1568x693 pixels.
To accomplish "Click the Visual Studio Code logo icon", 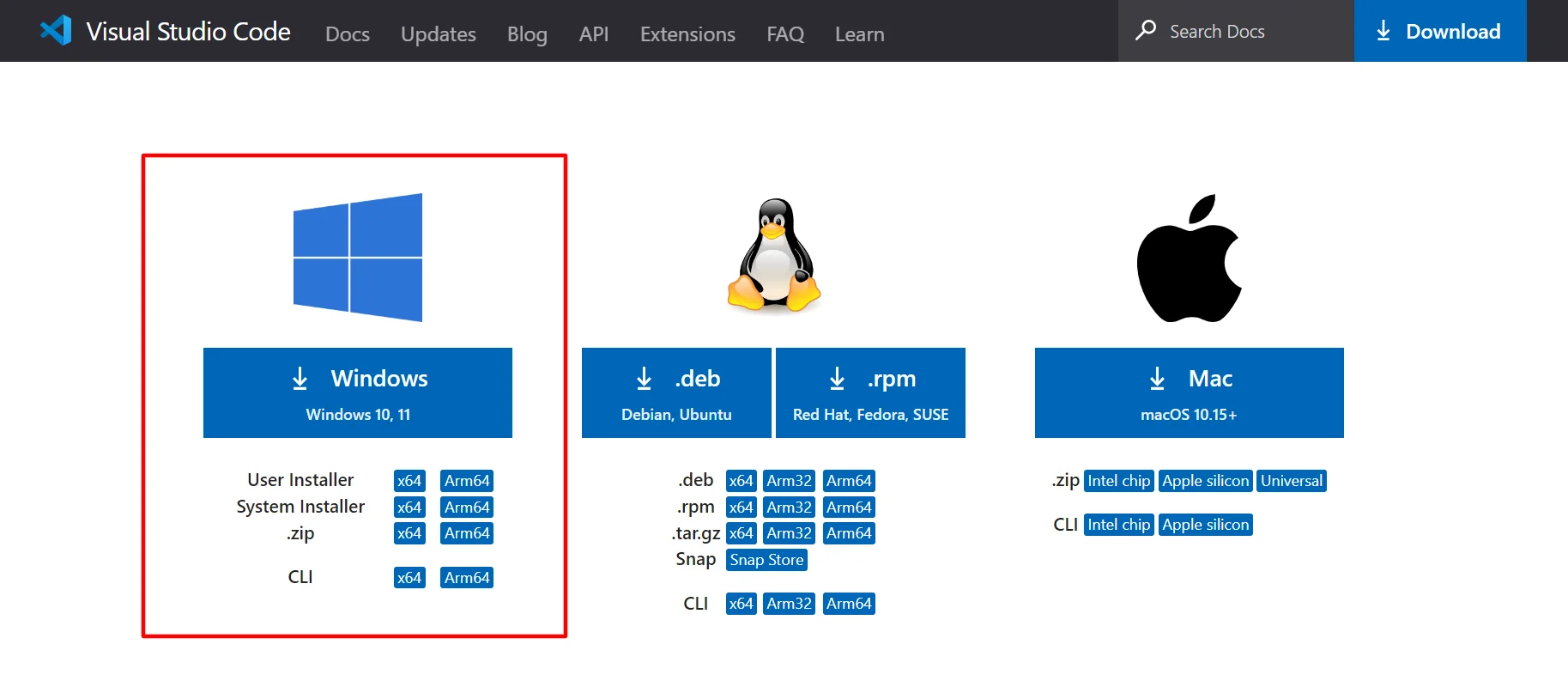I will pyautogui.click(x=56, y=31).
